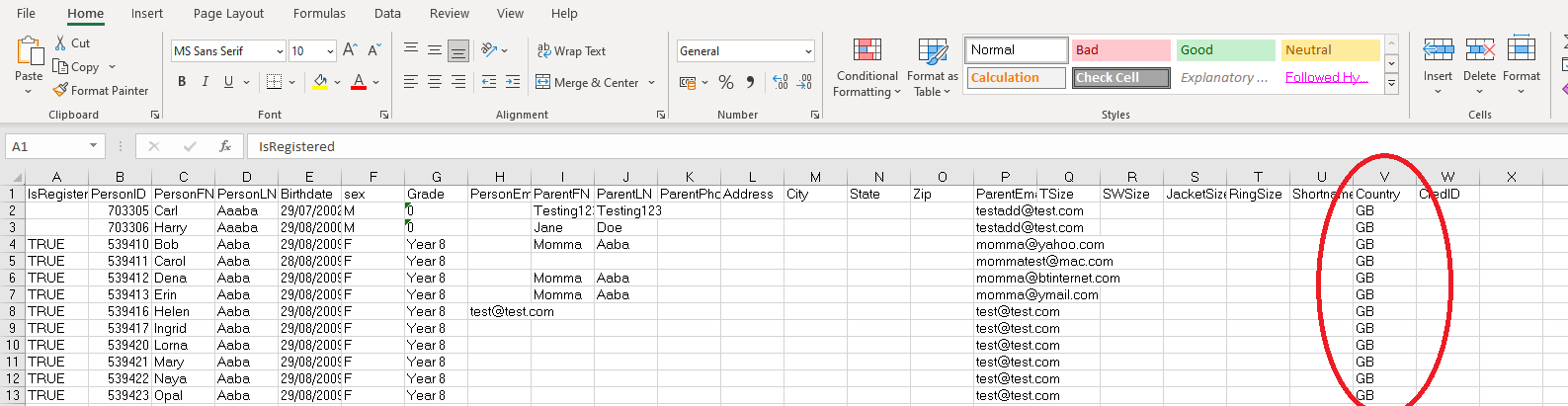The image size is (1568, 406).
Task: Expand the Borders dropdown arrow
Action: pyautogui.click(x=293, y=82)
